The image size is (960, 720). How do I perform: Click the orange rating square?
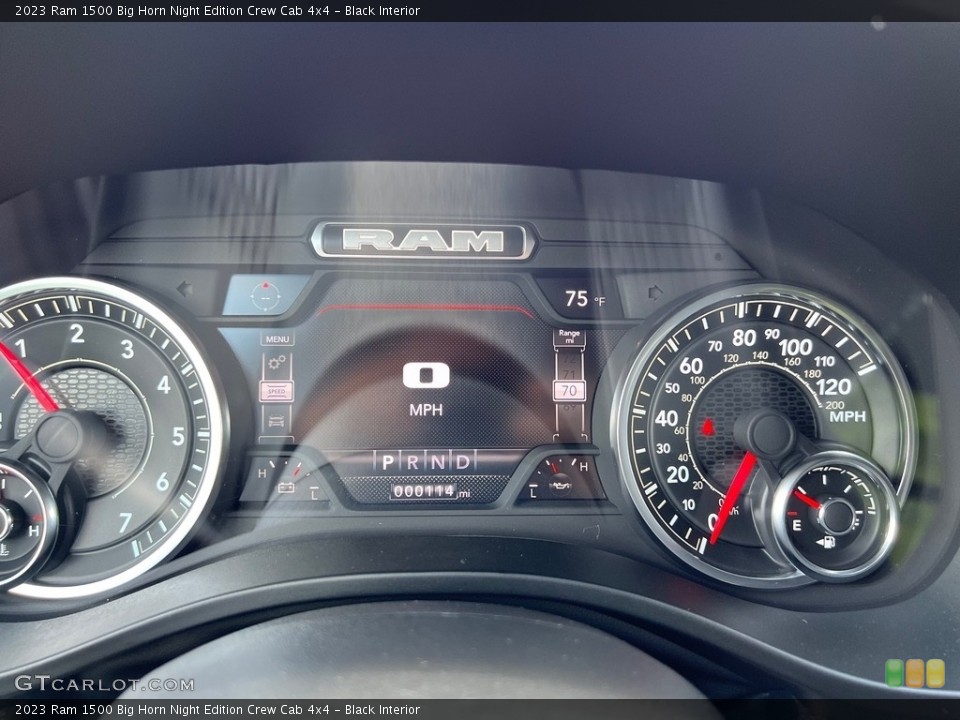coord(915,673)
